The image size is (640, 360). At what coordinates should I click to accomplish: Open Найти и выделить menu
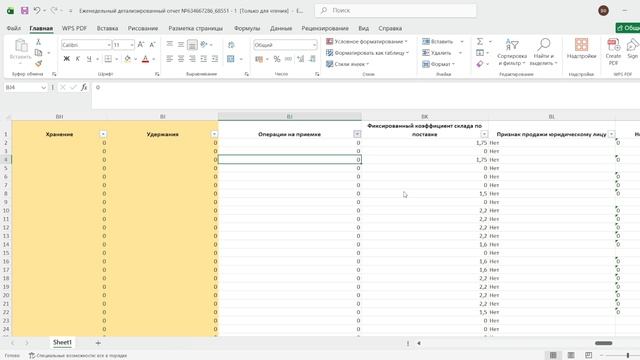tap(544, 52)
